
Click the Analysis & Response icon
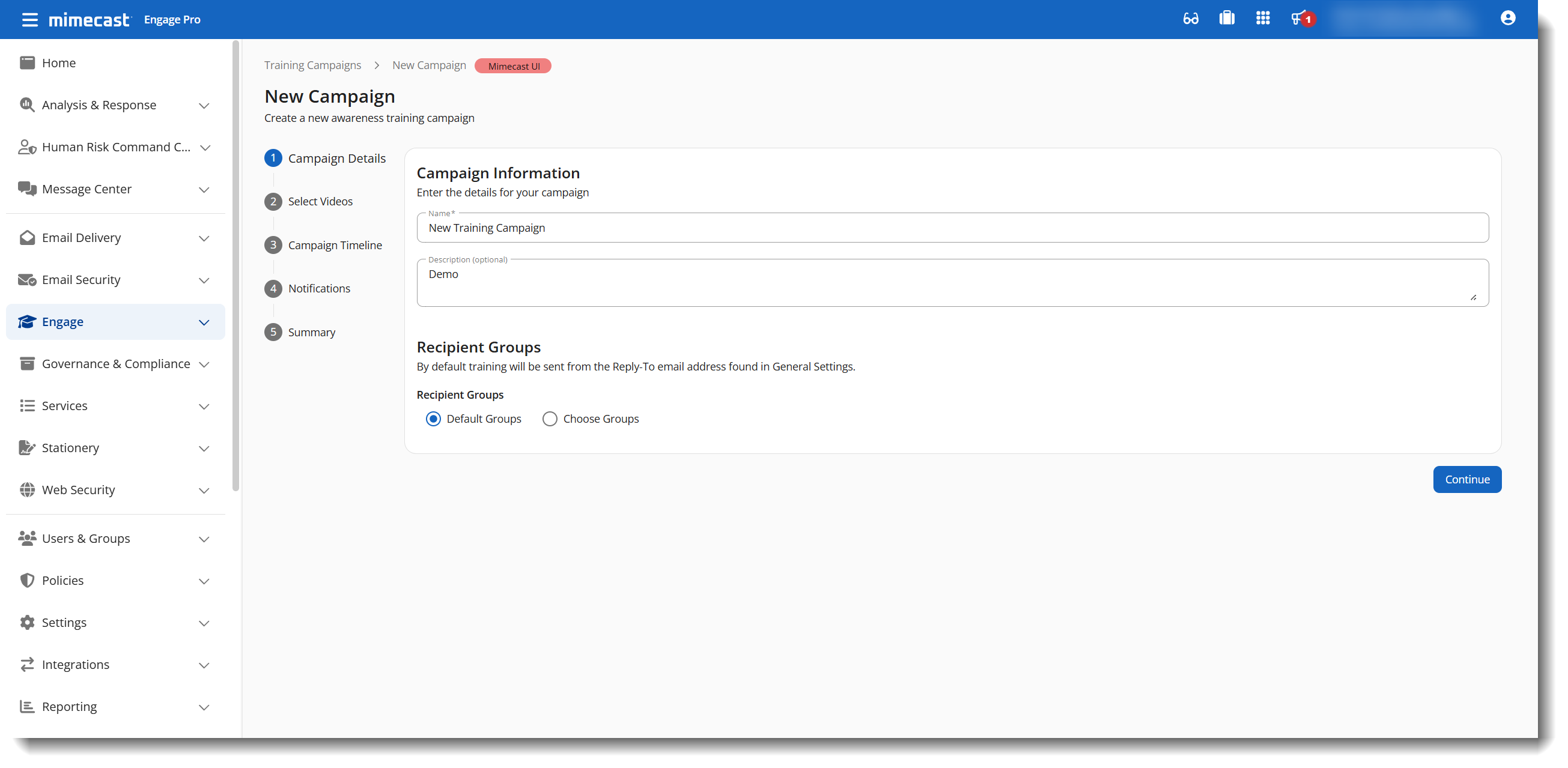pyautogui.click(x=27, y=104)
